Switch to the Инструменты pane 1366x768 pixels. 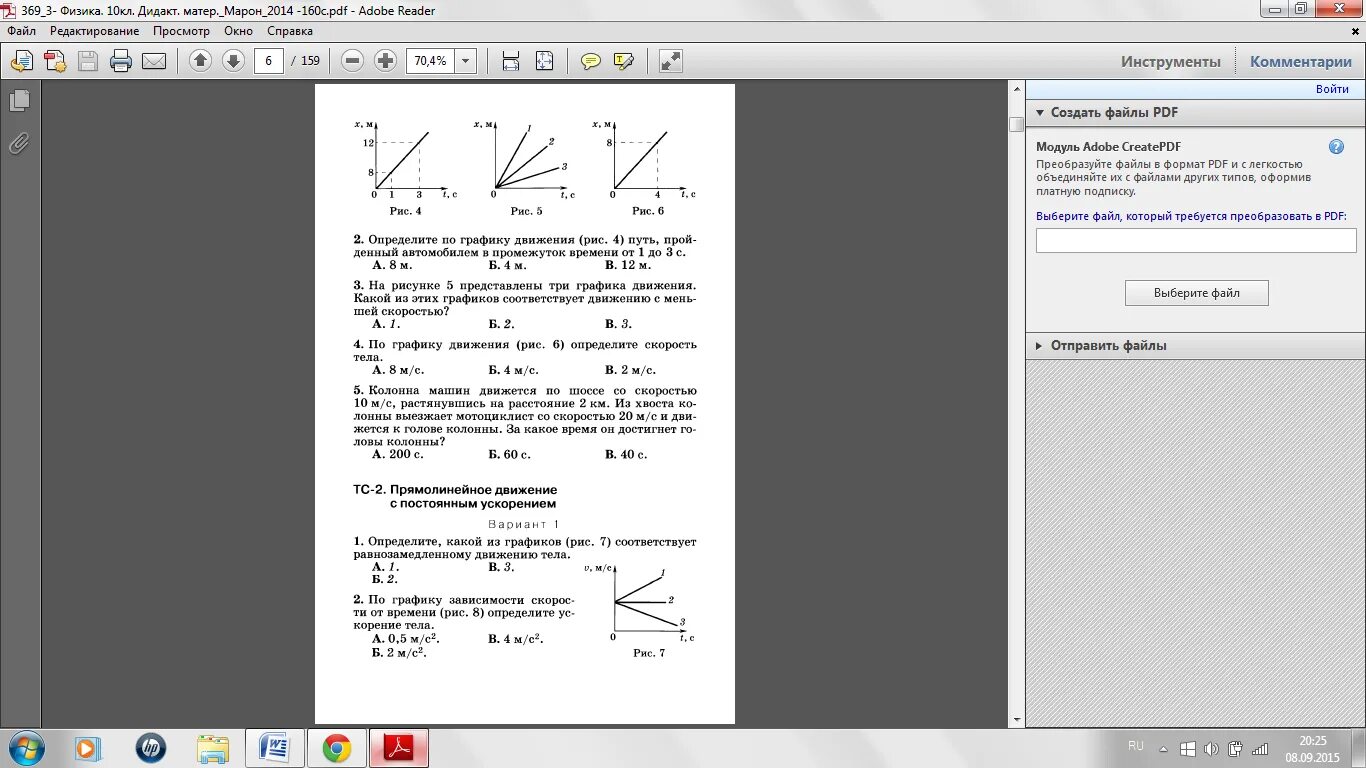pyautogui.click(x=1171, y=61)
